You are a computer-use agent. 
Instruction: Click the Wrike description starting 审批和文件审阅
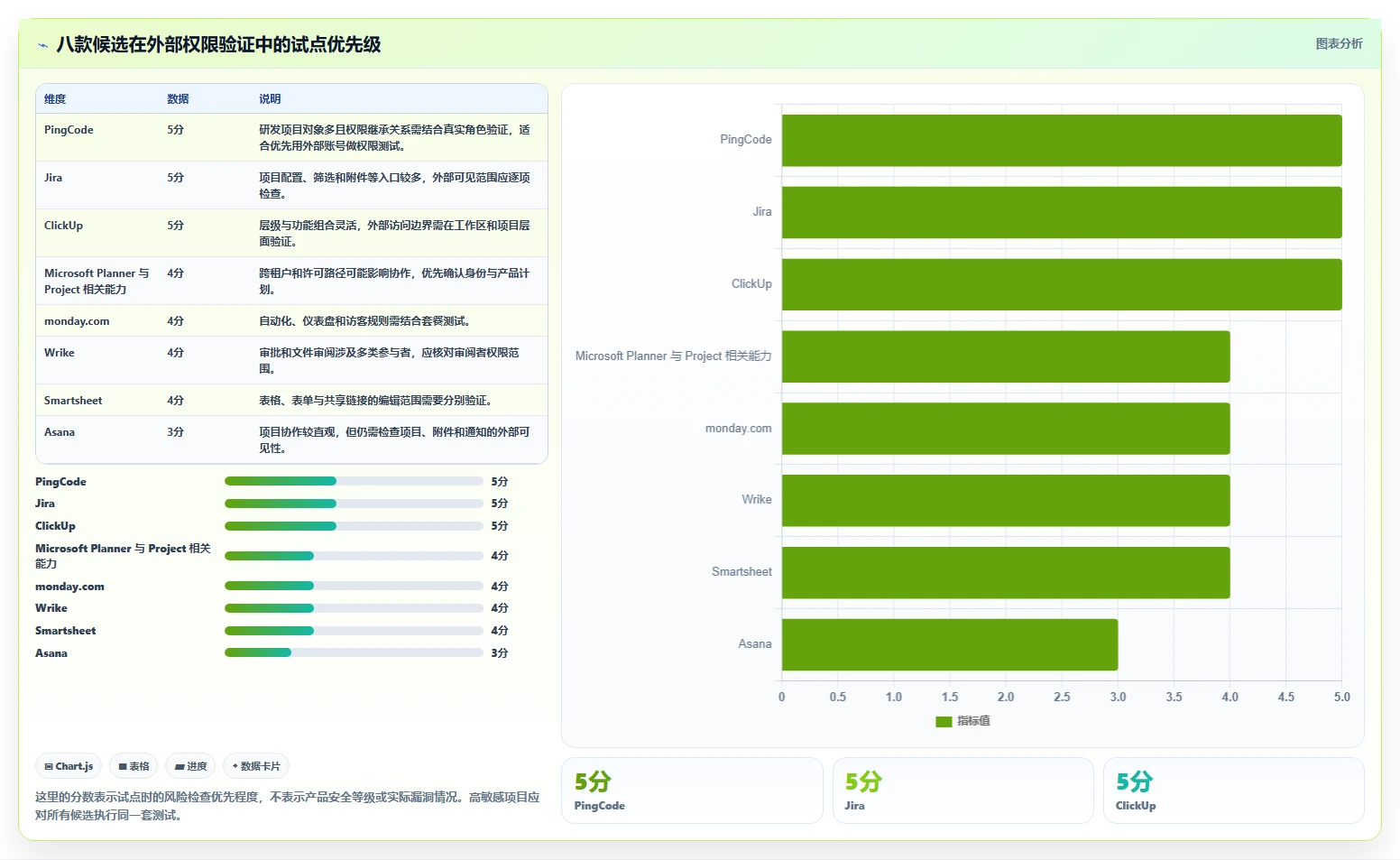389,361
